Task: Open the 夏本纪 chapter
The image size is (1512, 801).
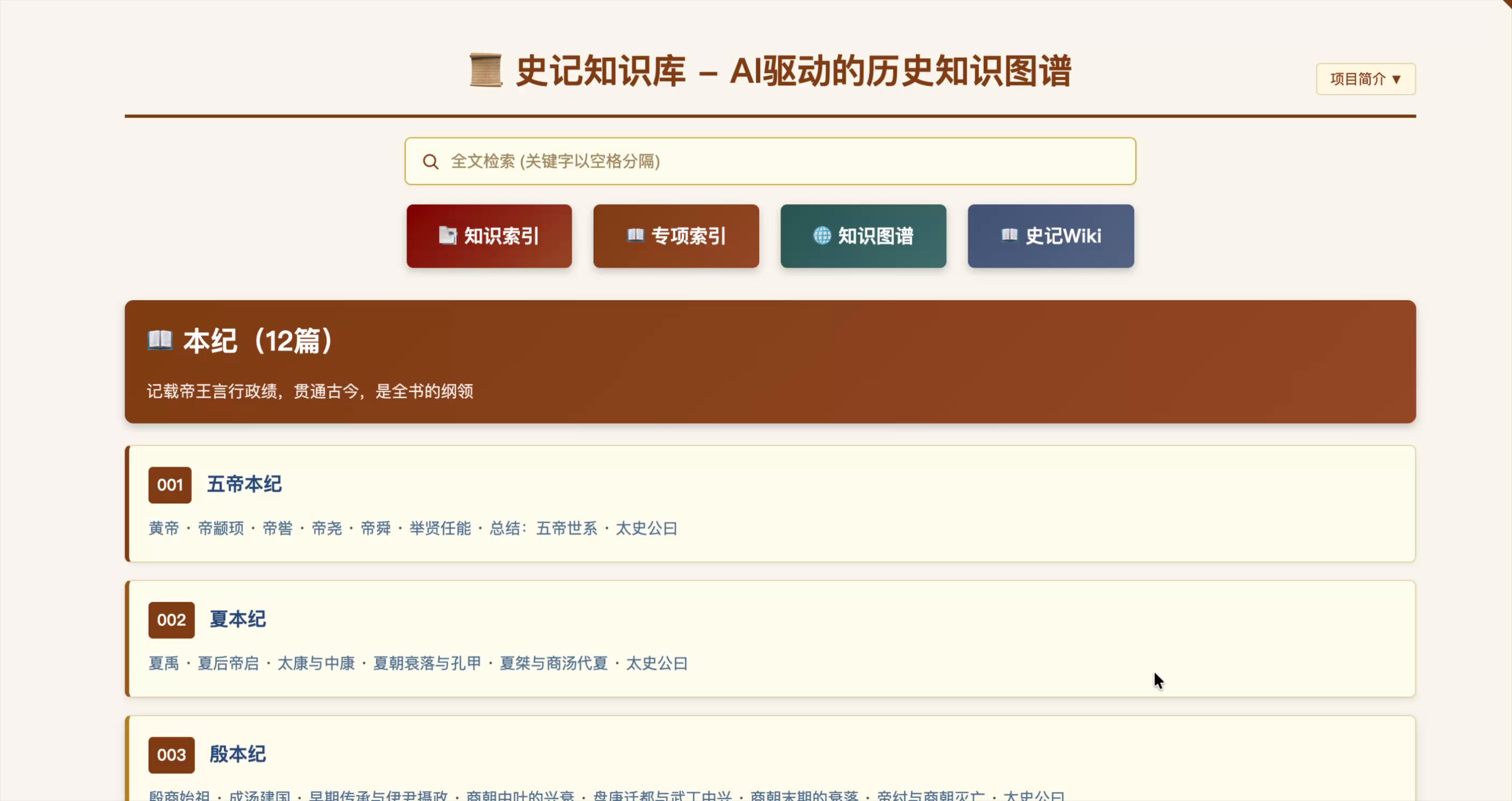Action: 238,620
